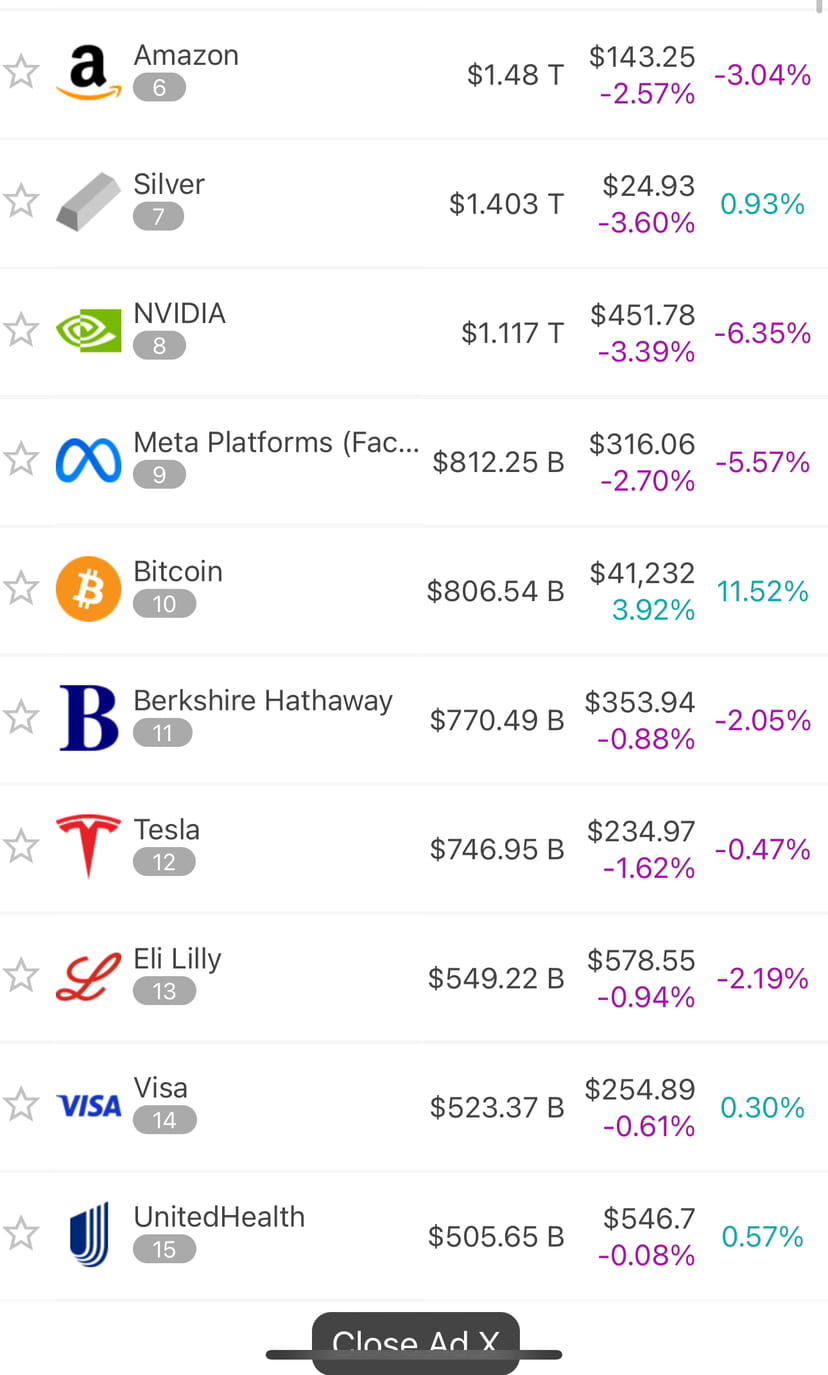Image resolution: width=828 pixels, height=1375 pixels.
Task: Add Visa to favorites via star
Action: 21,1105
